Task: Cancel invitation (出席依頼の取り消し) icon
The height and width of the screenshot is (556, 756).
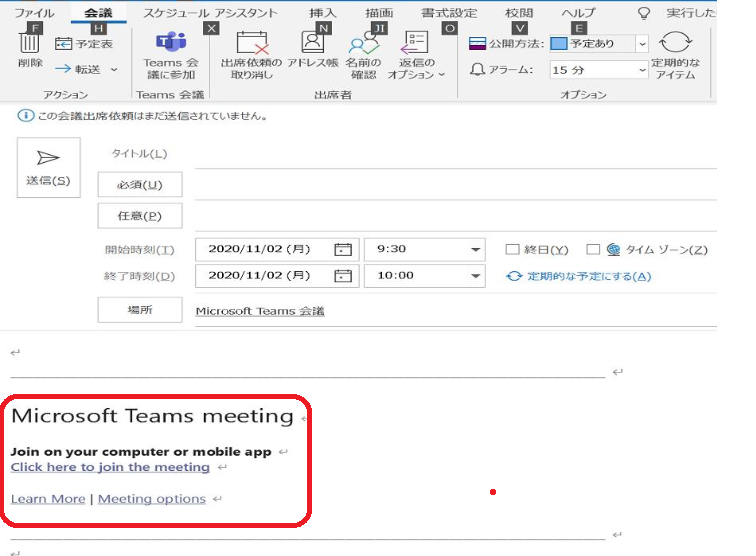Action: [252, 42]
